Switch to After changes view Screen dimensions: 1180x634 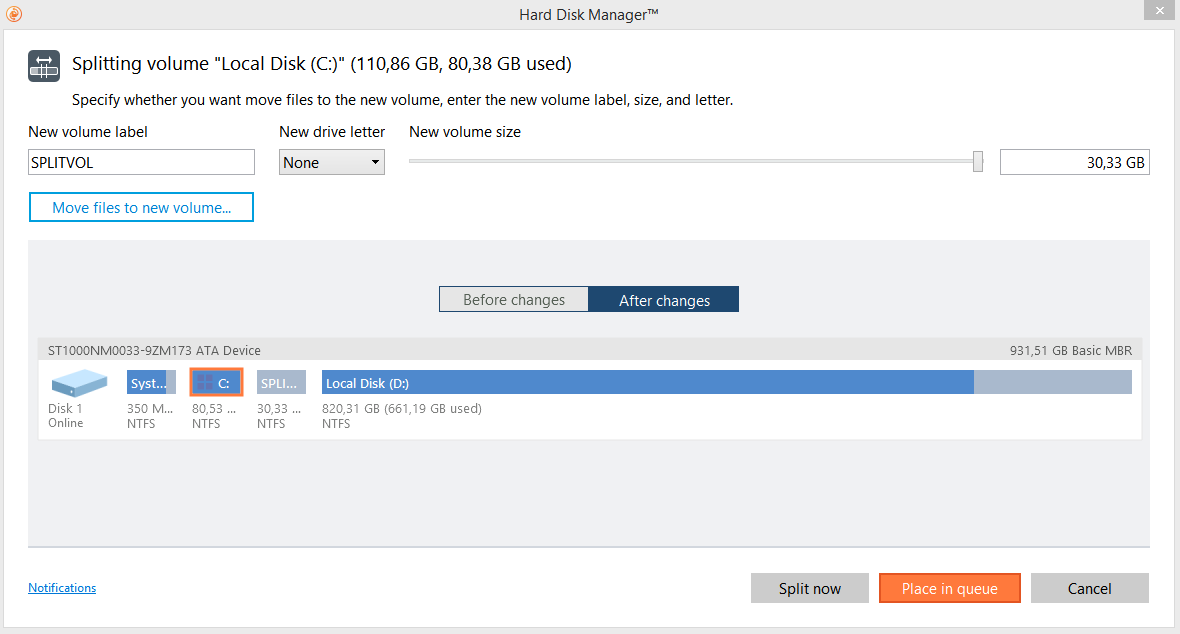tap(664, 300)
